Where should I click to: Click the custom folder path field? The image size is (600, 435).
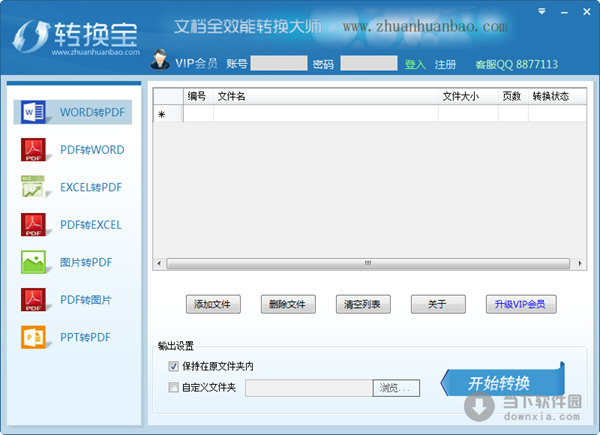pyautogui.click(x=309, y=388)
